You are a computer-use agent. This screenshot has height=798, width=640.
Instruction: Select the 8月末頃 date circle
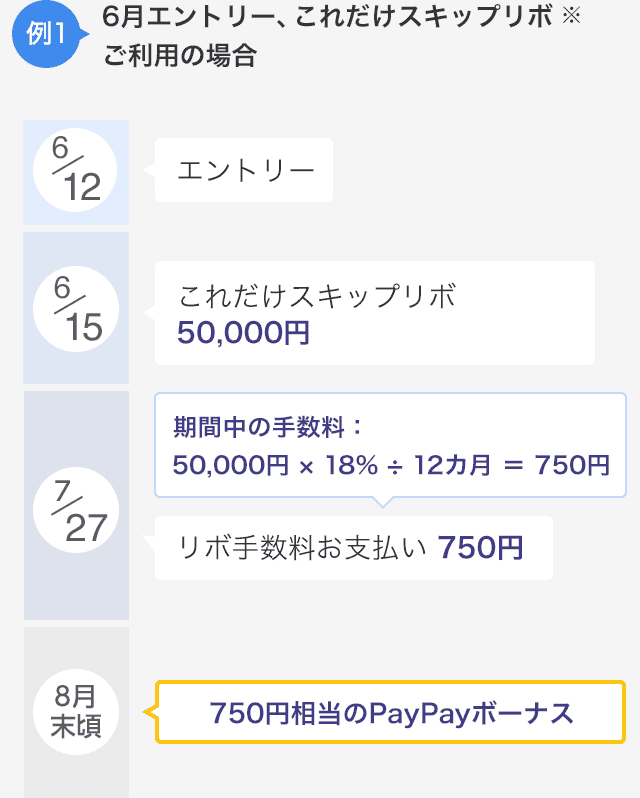click(76, 711)
